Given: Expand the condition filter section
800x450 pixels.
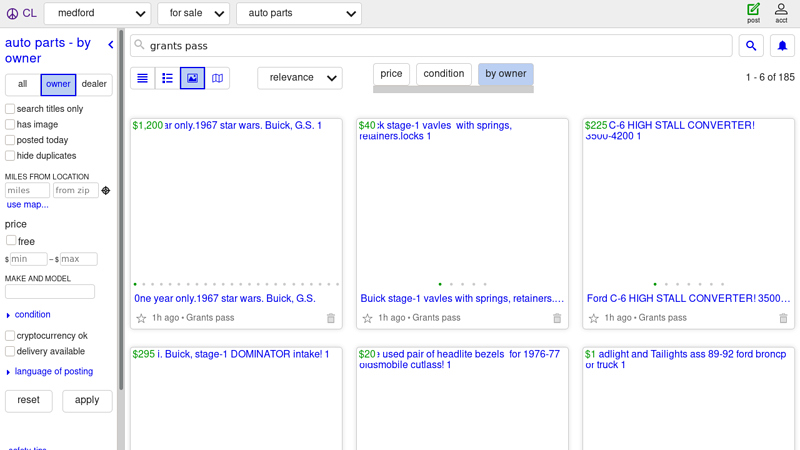Looking at the screenshot, I should click(32, 315).
